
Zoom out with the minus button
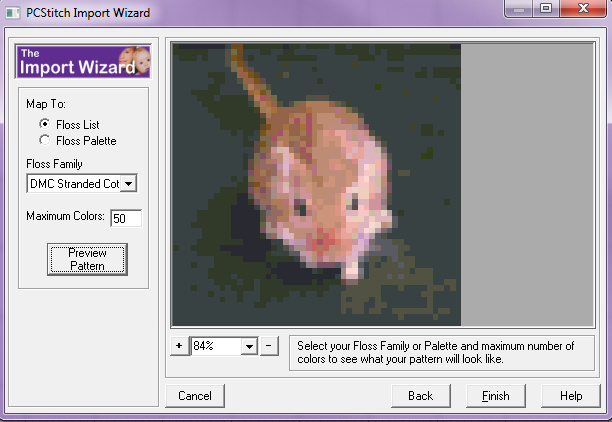[269, 345]
